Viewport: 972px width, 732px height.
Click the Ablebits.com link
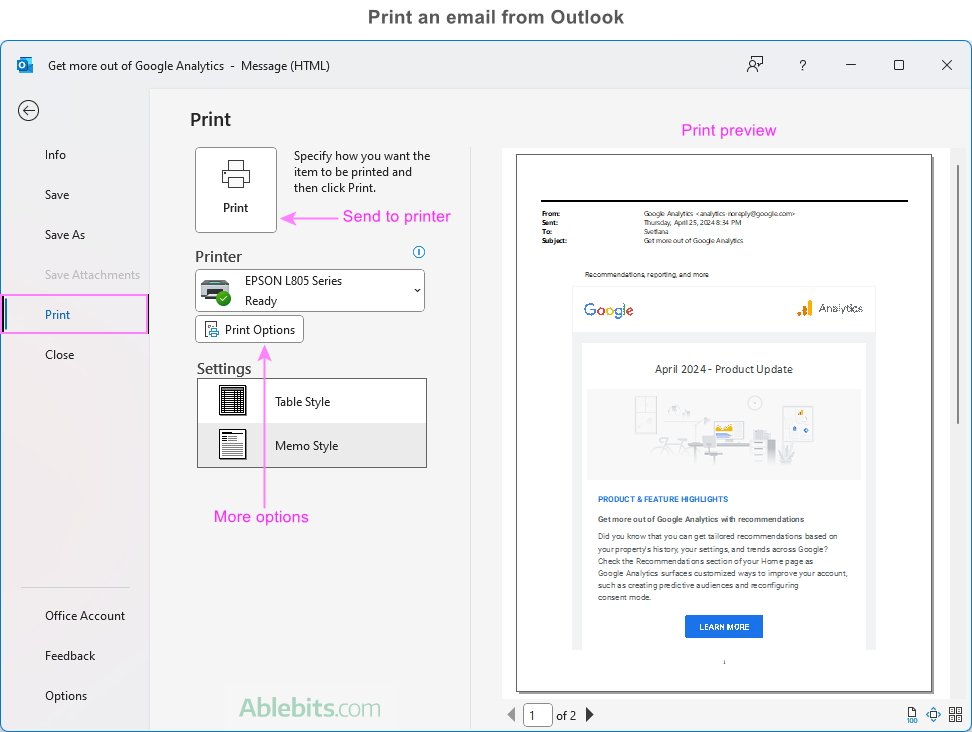(x=311, y=707)
